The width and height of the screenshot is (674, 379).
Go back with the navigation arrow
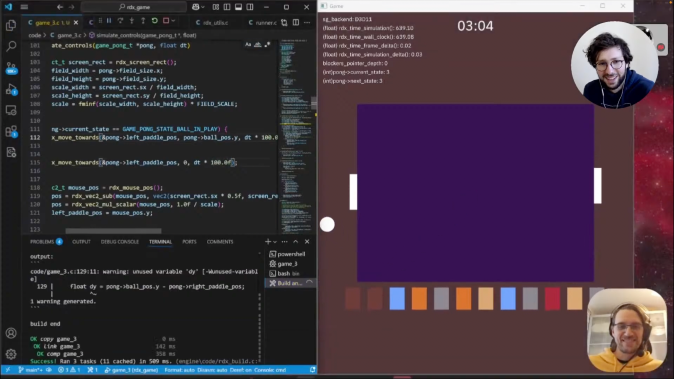(60, 7)
